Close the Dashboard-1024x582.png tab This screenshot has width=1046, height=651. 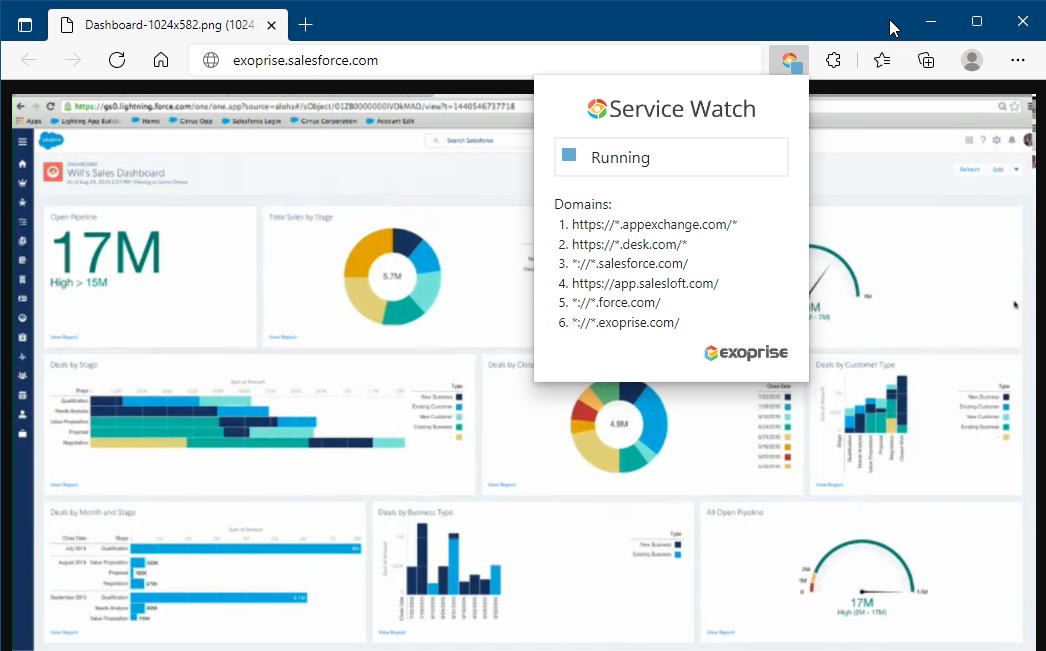pyautogui.click(x=272, y=25)
